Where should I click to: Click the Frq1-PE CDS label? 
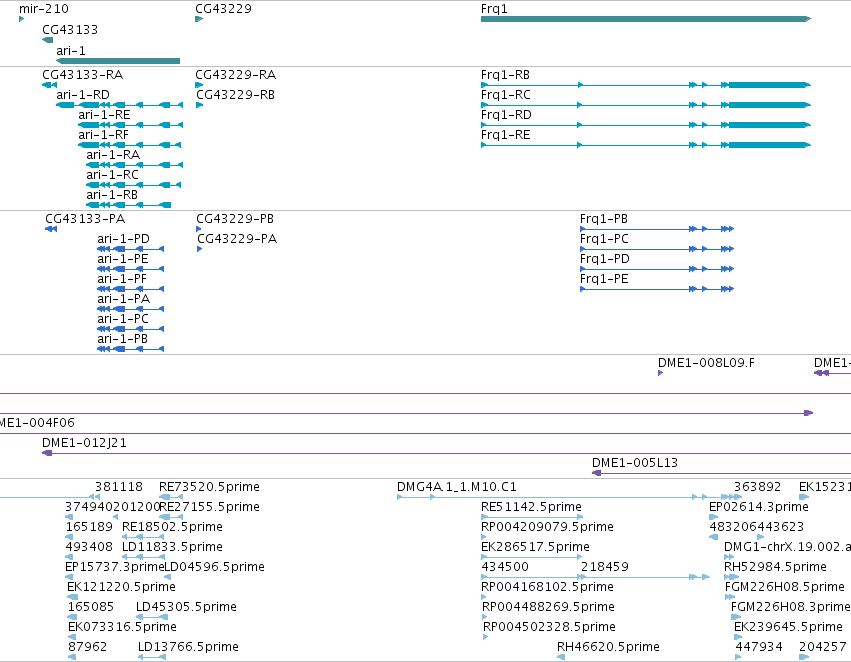click(604, 279)
